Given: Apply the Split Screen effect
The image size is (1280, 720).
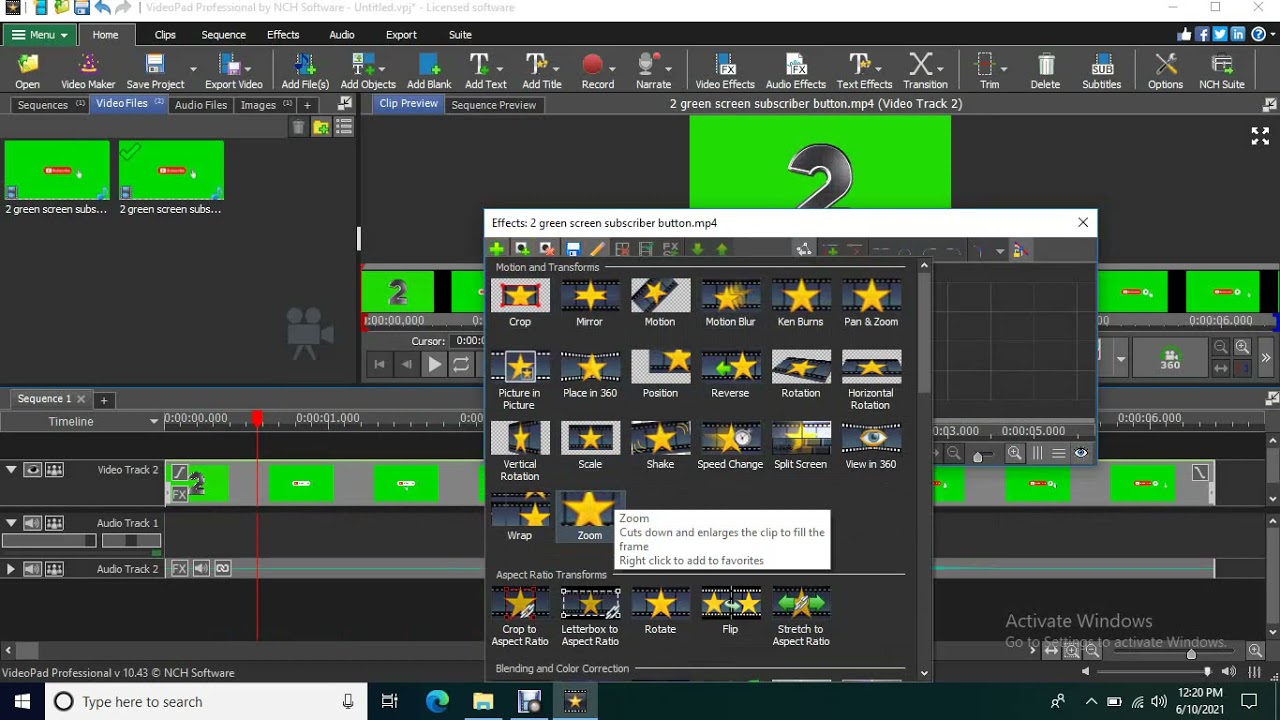Looking at the screenshot, I should [x=800, y=446].
